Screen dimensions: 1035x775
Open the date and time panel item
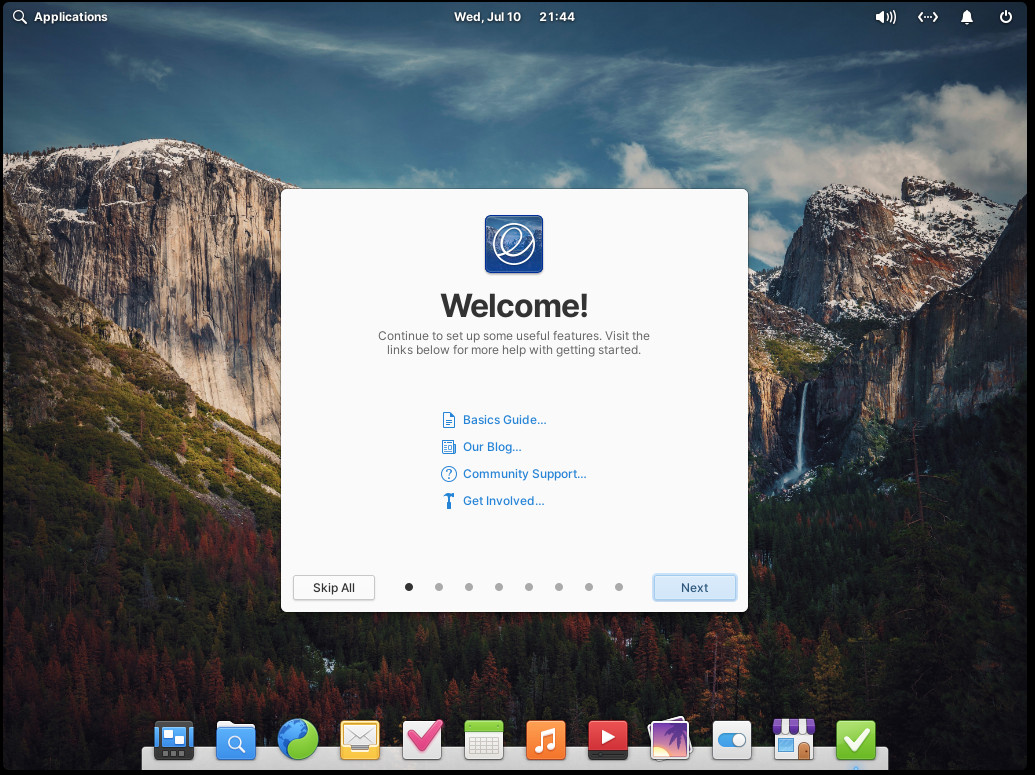click(x=514, y=17)
